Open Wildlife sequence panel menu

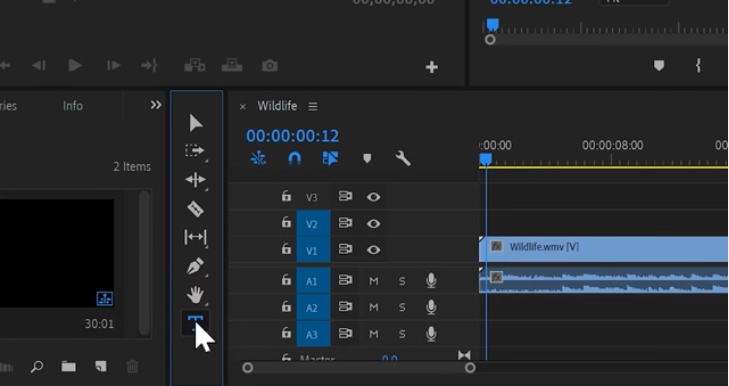pyautogui.click(x=313, y=106)
